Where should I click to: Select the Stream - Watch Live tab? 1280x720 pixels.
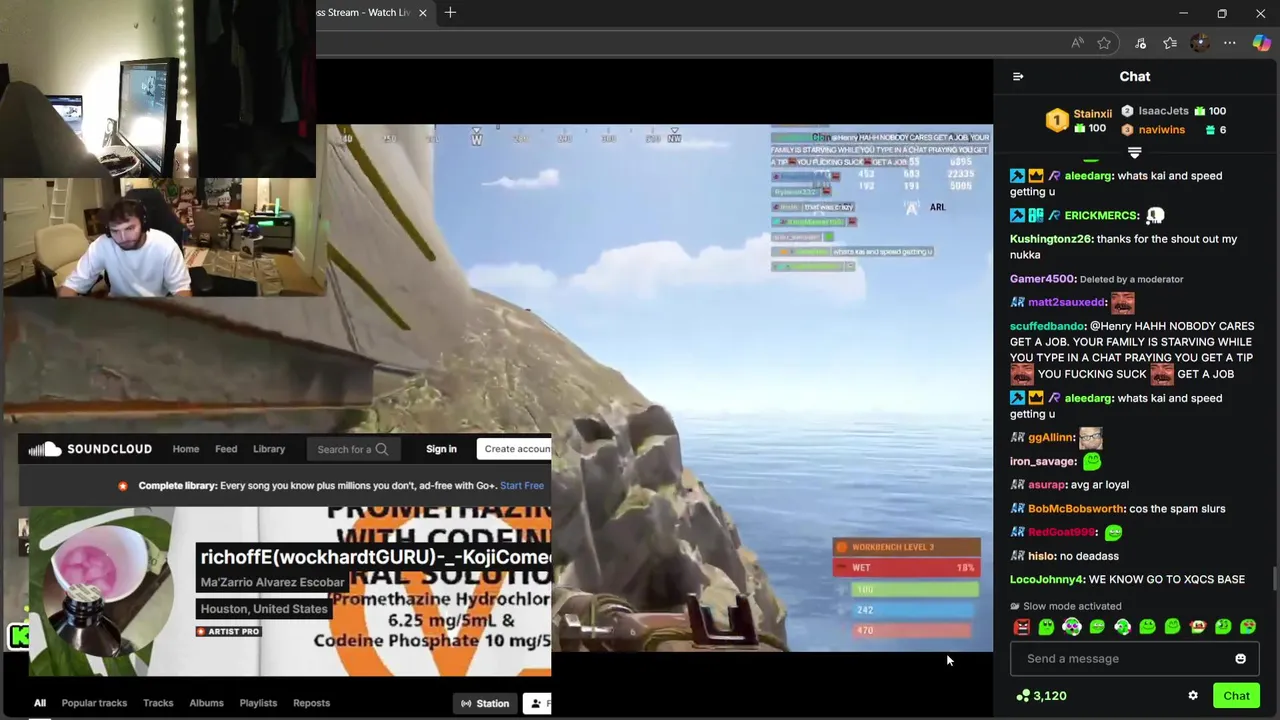pos(364,13)
